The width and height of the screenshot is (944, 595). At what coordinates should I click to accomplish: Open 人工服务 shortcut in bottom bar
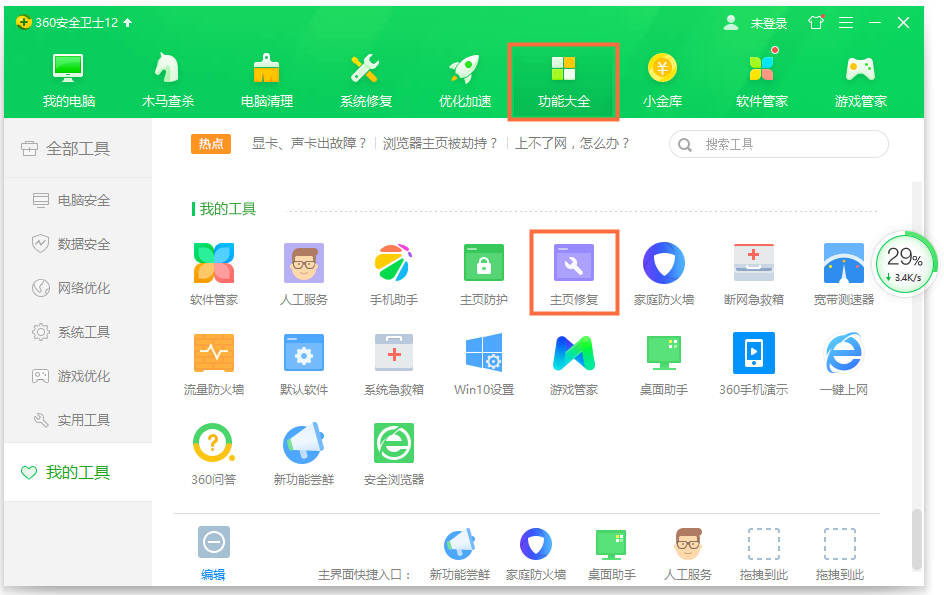pyautogui.click(x=688, y=555)
